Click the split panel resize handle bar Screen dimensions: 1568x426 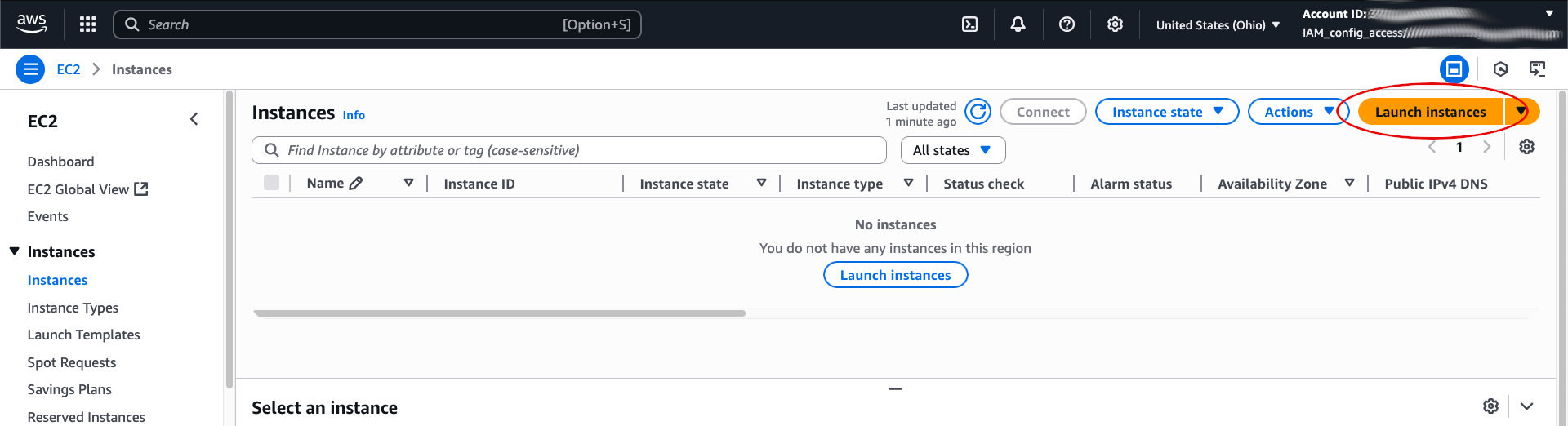pos(896,389)
